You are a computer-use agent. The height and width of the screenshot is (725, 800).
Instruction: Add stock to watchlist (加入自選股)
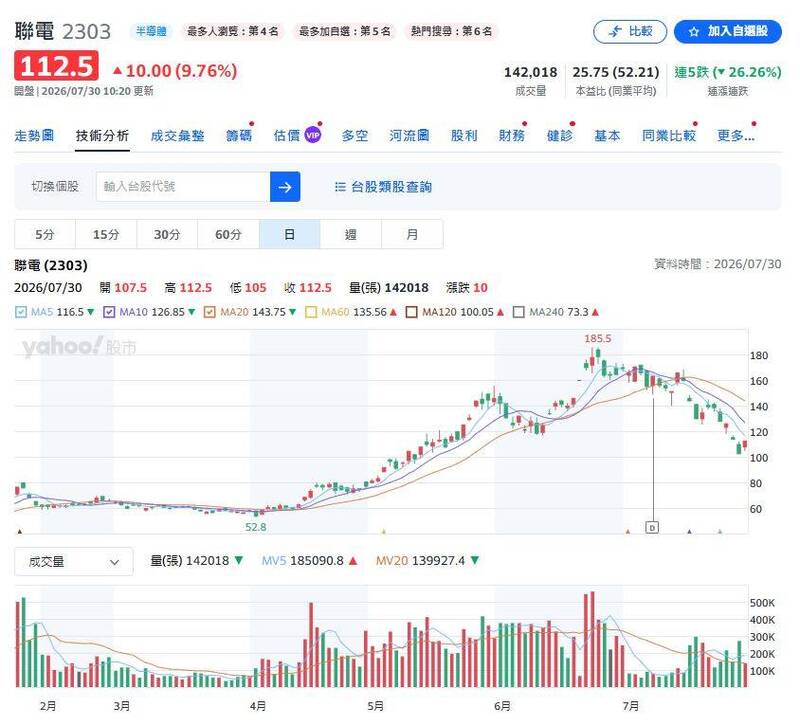tap(728, 32)
